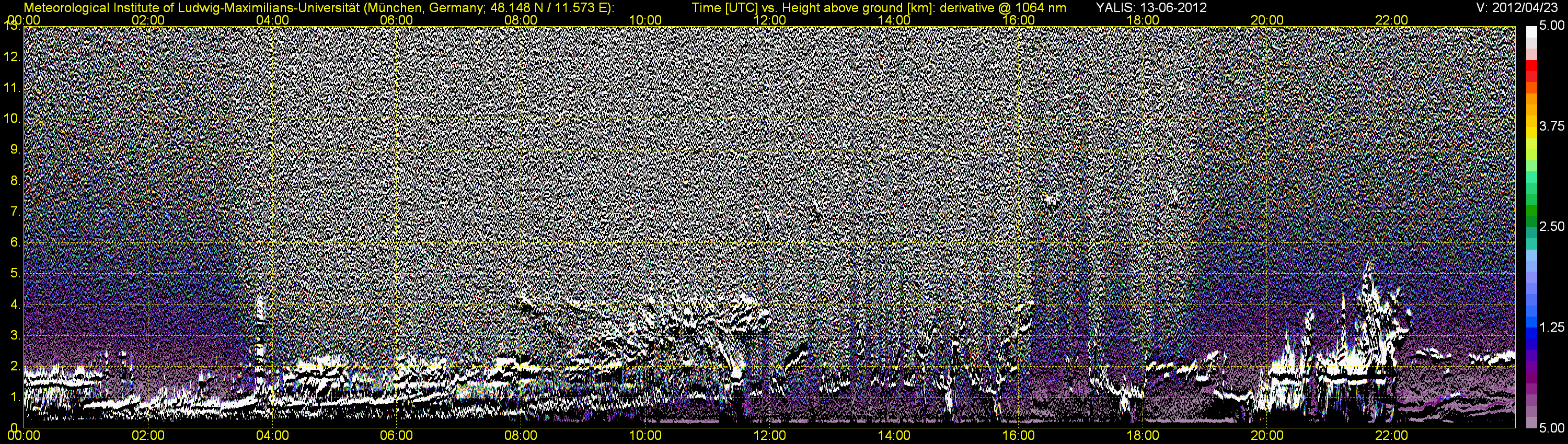Click the 22:00 label on the lower time axis
This screenshot has width=1568, height=444.
coord(1391,436)
